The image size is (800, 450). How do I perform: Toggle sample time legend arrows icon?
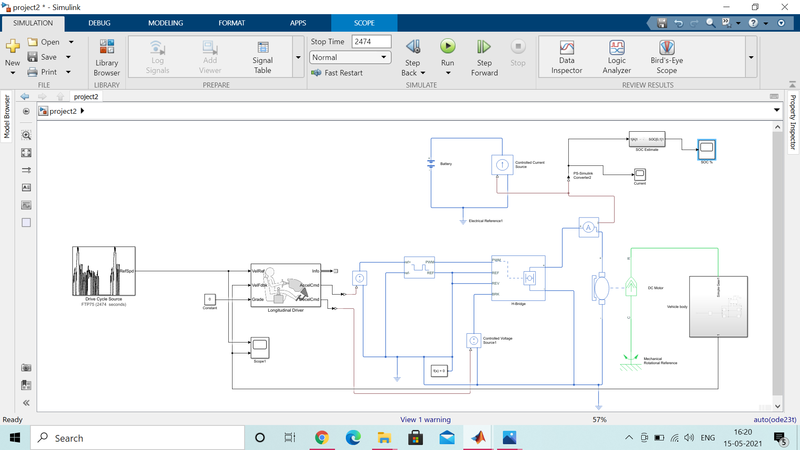point(27,170)
